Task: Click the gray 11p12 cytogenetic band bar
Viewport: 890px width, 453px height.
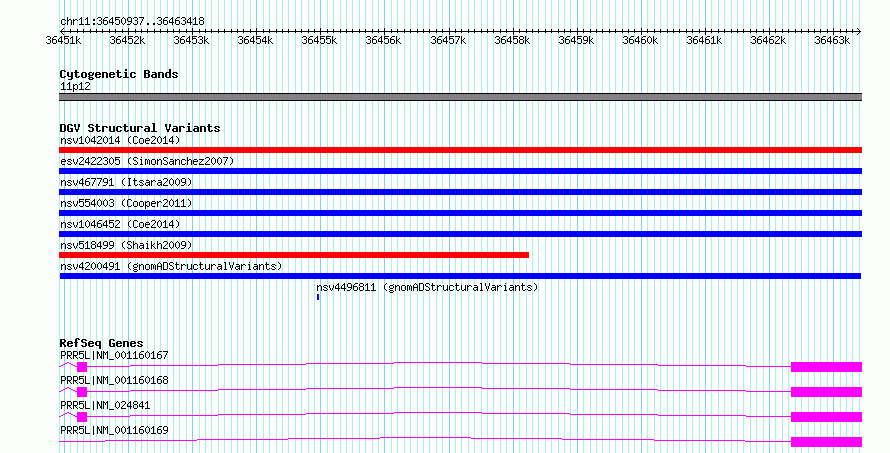Action: tap(460, 97)
